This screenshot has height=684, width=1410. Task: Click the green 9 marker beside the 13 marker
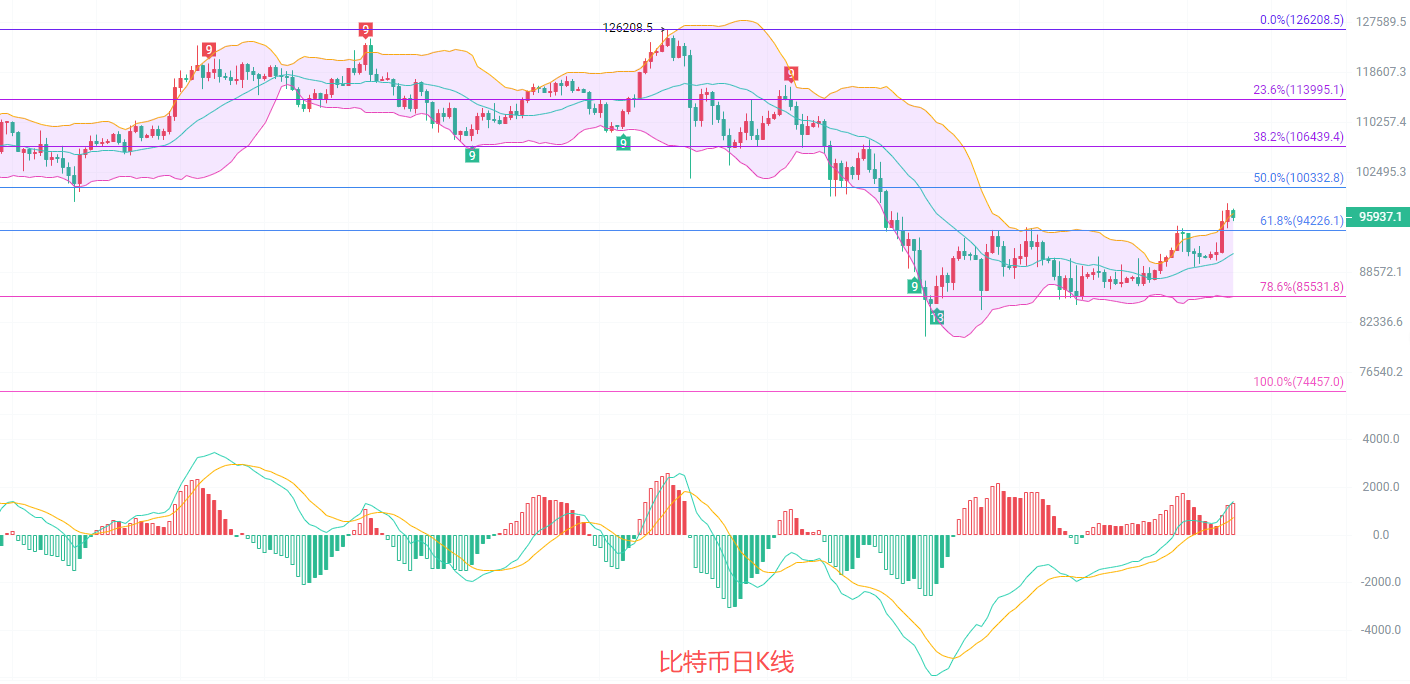click(x=914, y=286)
